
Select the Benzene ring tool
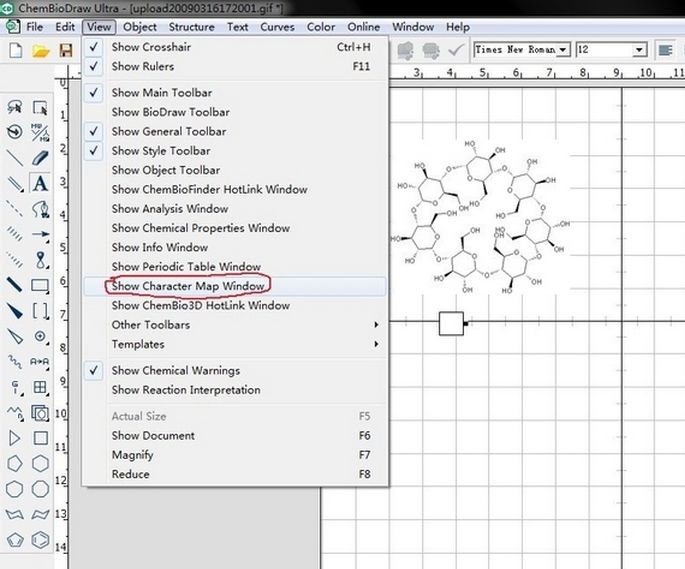tap(40, 540)
